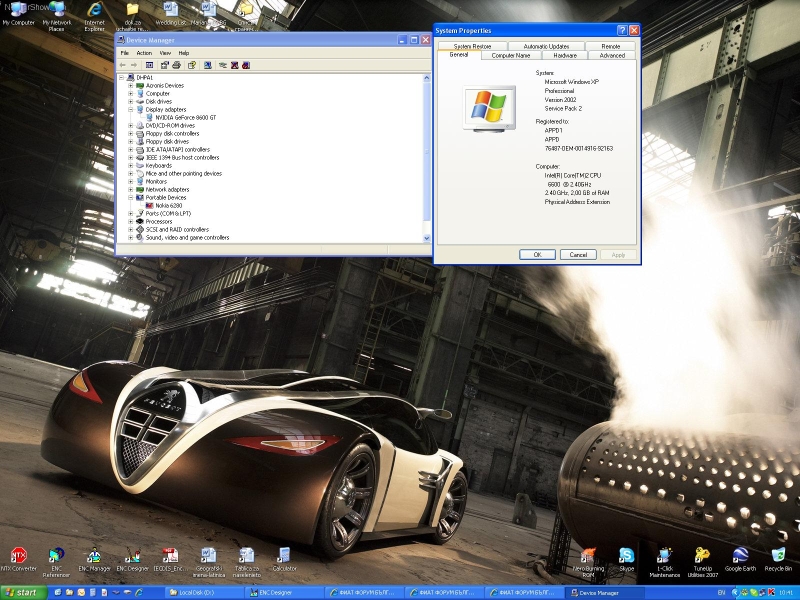Switch to the Computer Name tab
This screenshot has width=800, height=600.
pyautogui.click(x=510, y=55)
